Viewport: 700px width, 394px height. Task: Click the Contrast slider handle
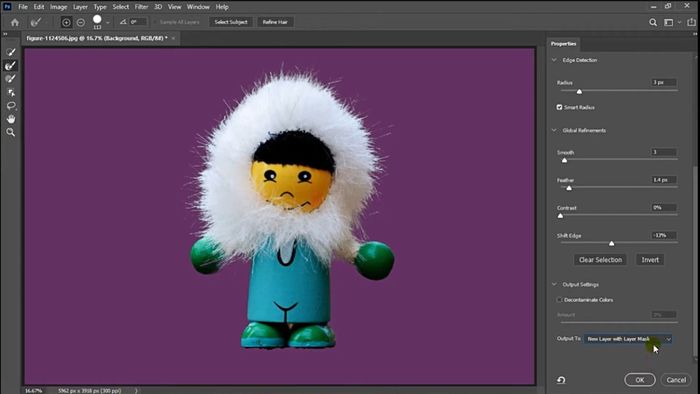click(x=560, y=216)
